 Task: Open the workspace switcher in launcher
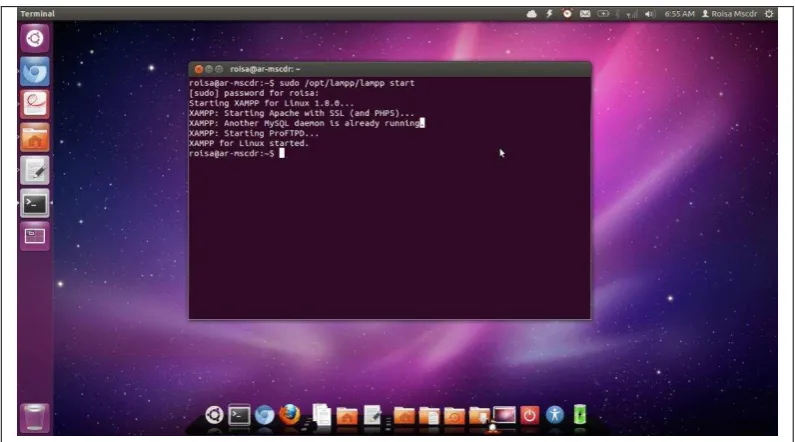pos(34,236)
